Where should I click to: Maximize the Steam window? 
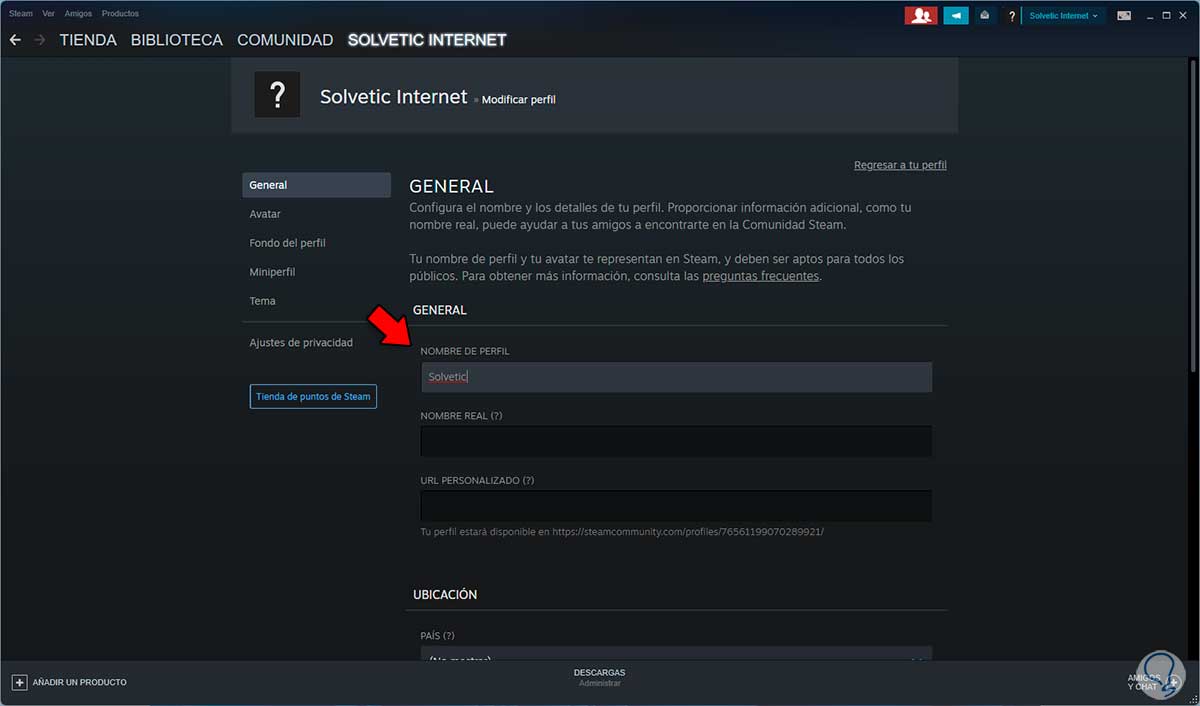coord(1167,15)
